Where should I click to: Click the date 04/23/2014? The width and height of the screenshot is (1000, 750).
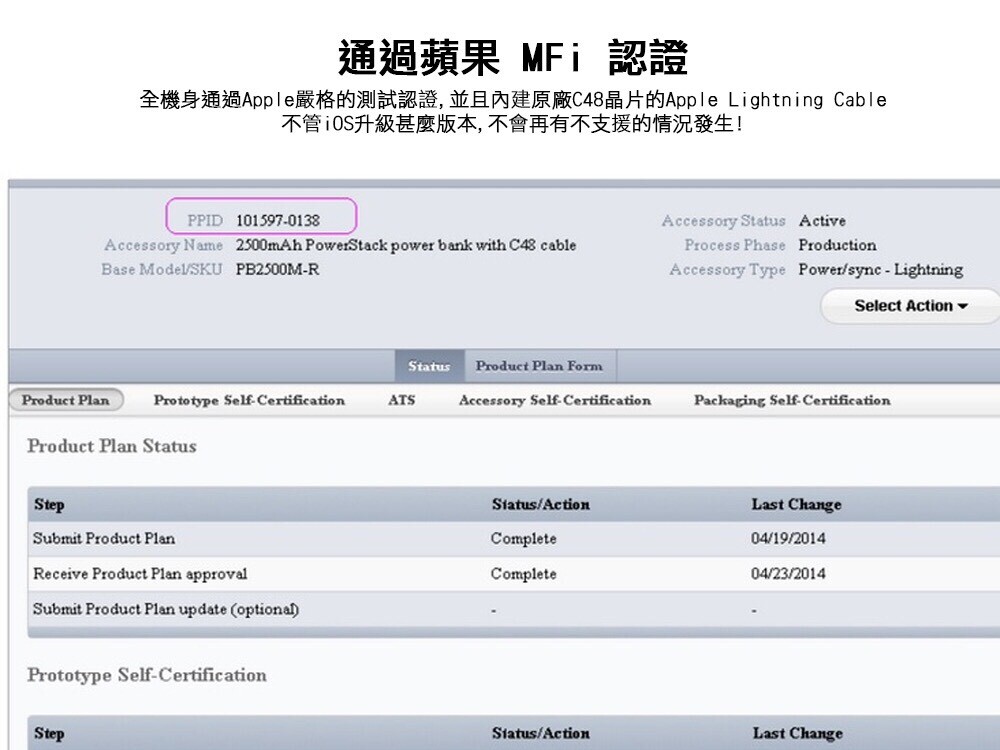click(788, 573)
